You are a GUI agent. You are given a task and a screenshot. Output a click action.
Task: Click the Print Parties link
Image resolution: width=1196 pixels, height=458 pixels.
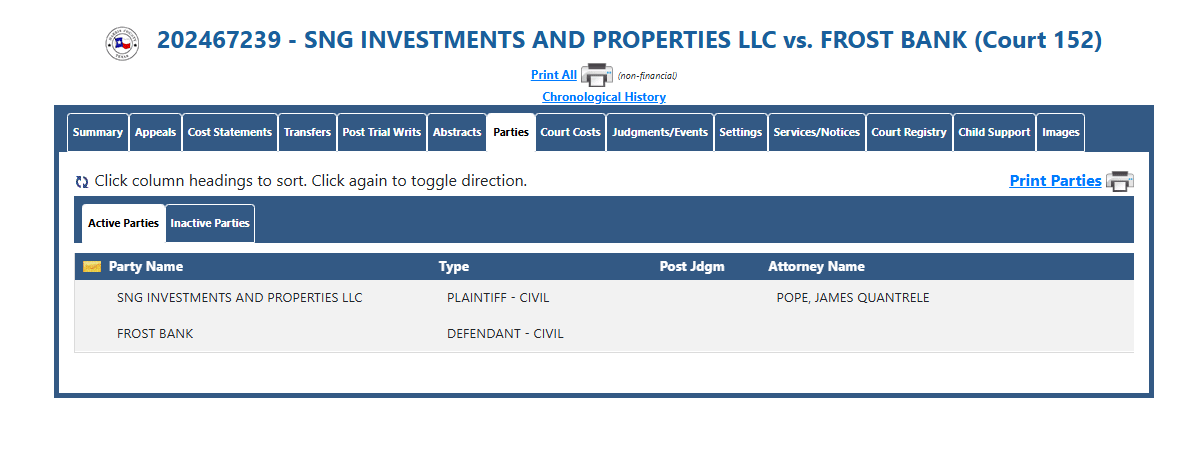(x=1055, y=181)
